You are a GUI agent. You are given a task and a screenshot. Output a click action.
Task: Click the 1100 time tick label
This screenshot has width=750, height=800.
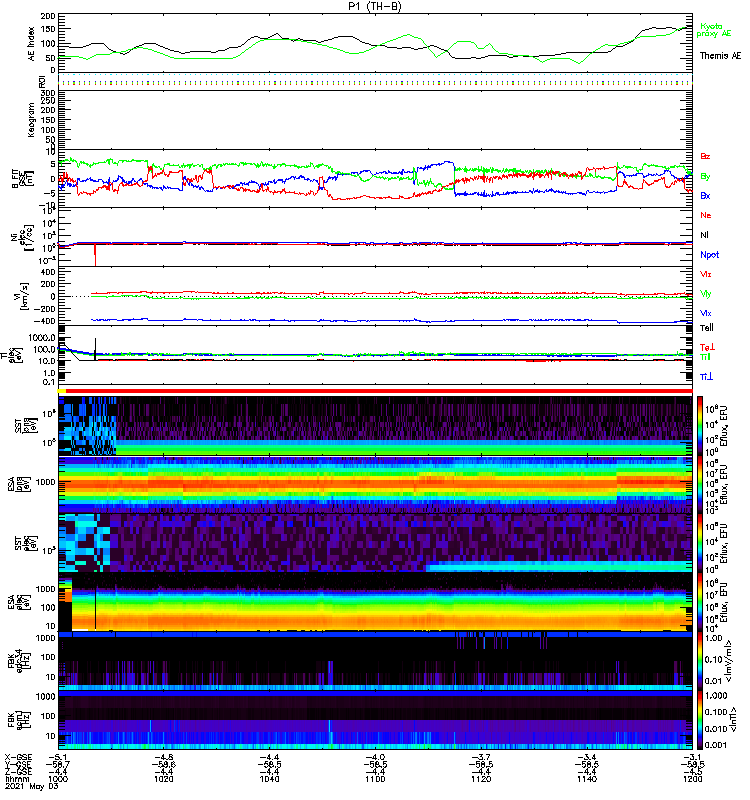coord(375,779)
